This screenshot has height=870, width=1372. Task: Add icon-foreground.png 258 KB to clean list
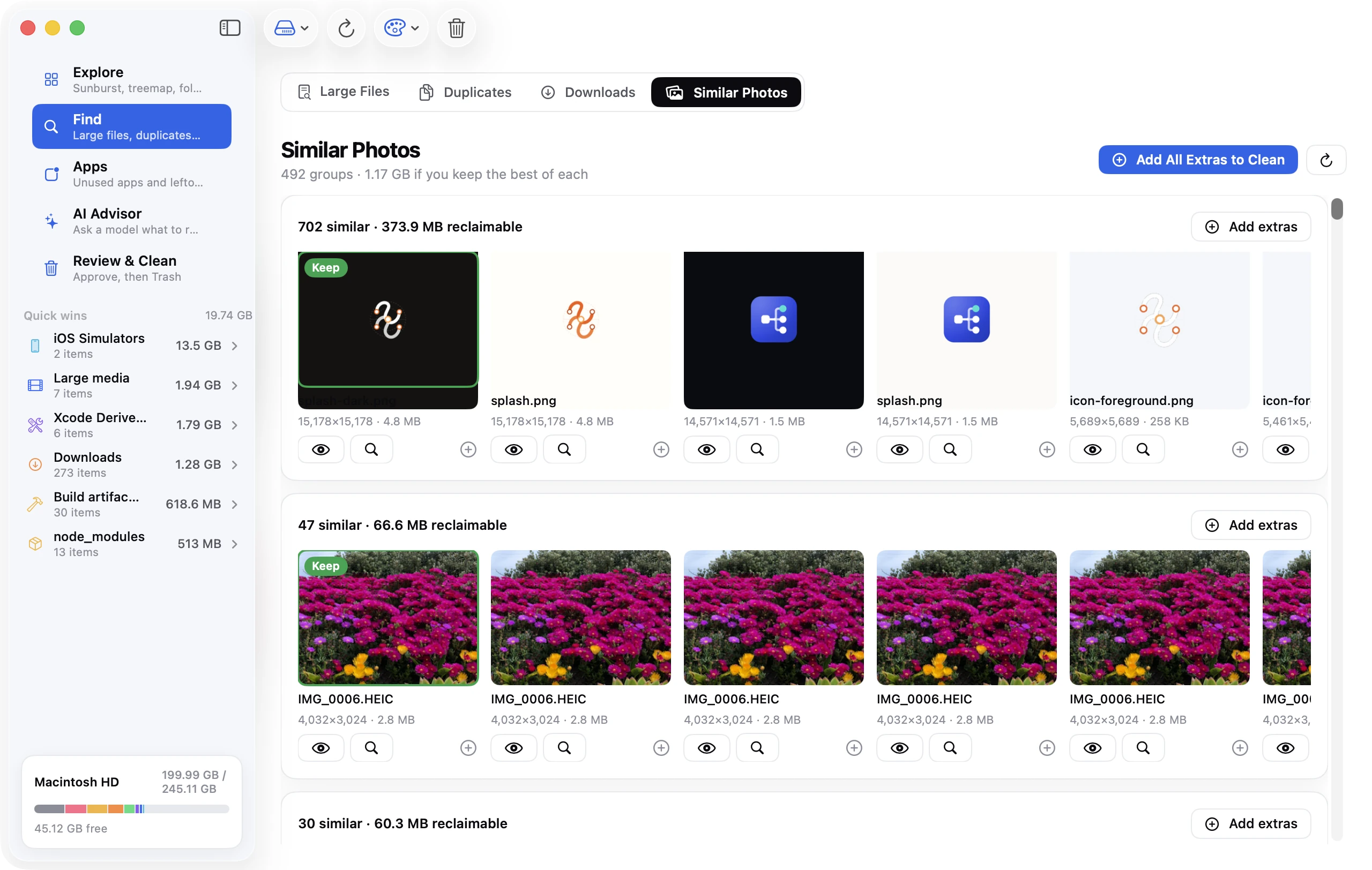pos(1240,450)
